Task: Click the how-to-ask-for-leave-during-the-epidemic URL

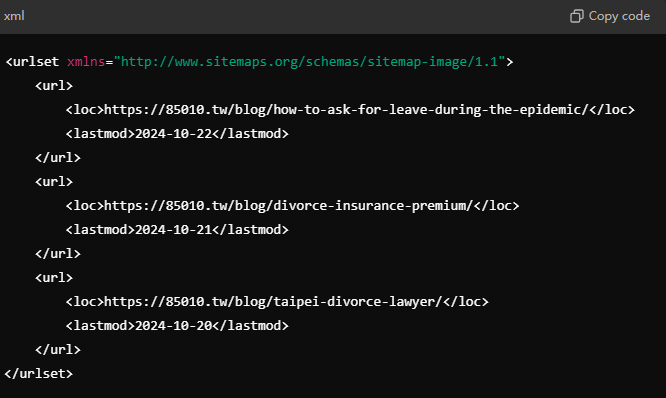Action: point(346,110)
